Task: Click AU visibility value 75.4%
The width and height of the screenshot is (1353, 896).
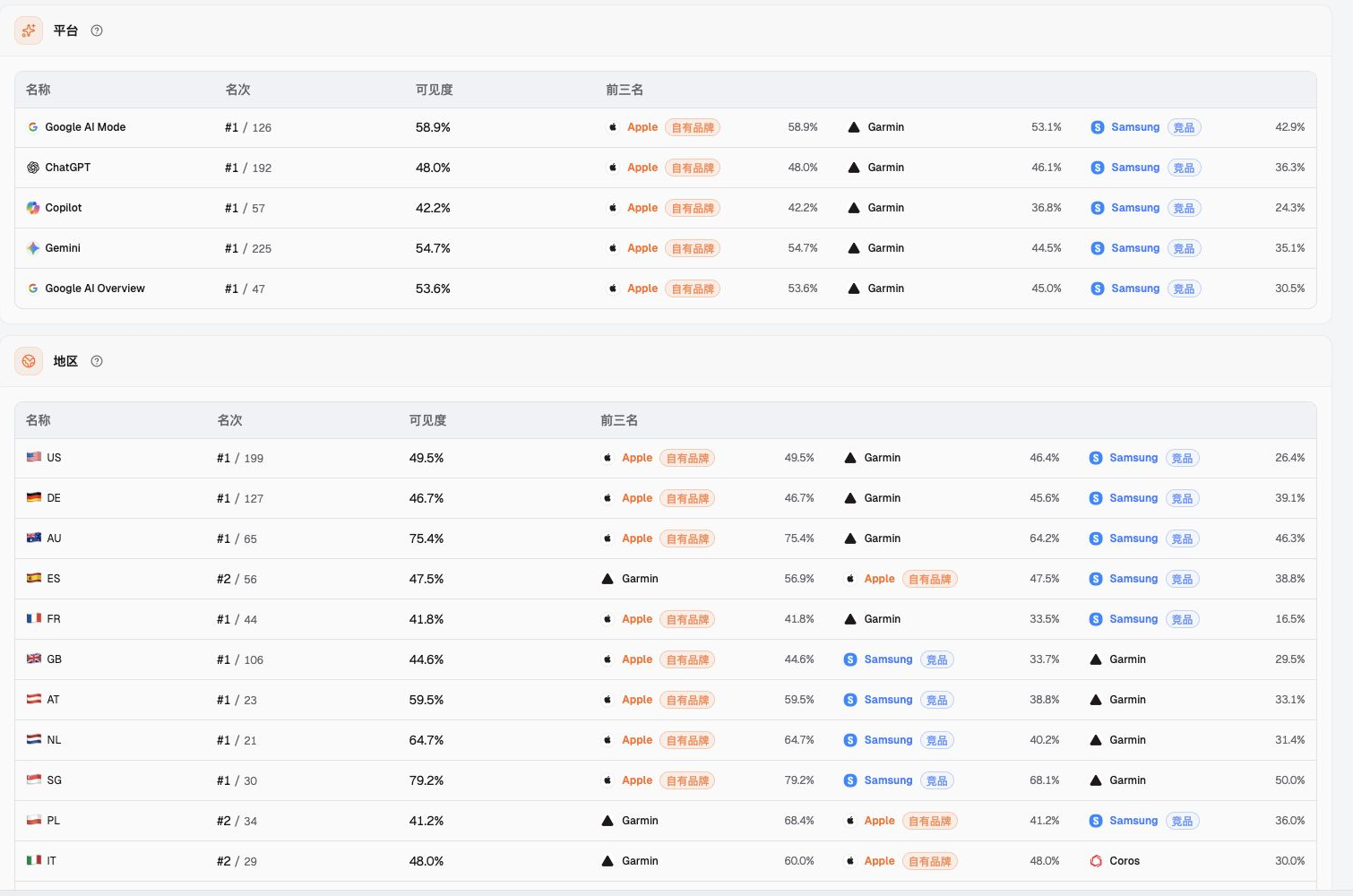Action: 427,538
